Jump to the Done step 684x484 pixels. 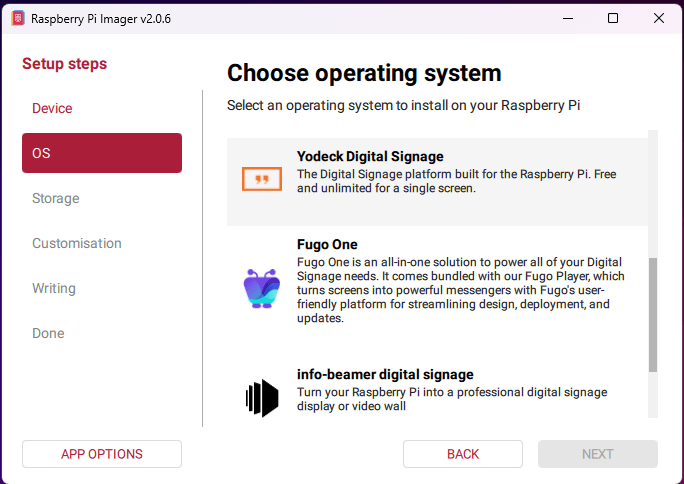point(48,333)
